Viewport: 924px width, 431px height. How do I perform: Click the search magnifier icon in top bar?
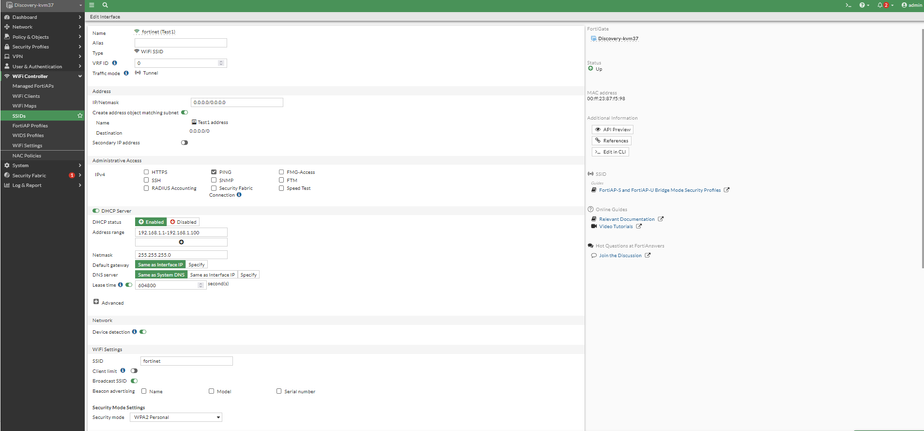[x=105, y=4]
